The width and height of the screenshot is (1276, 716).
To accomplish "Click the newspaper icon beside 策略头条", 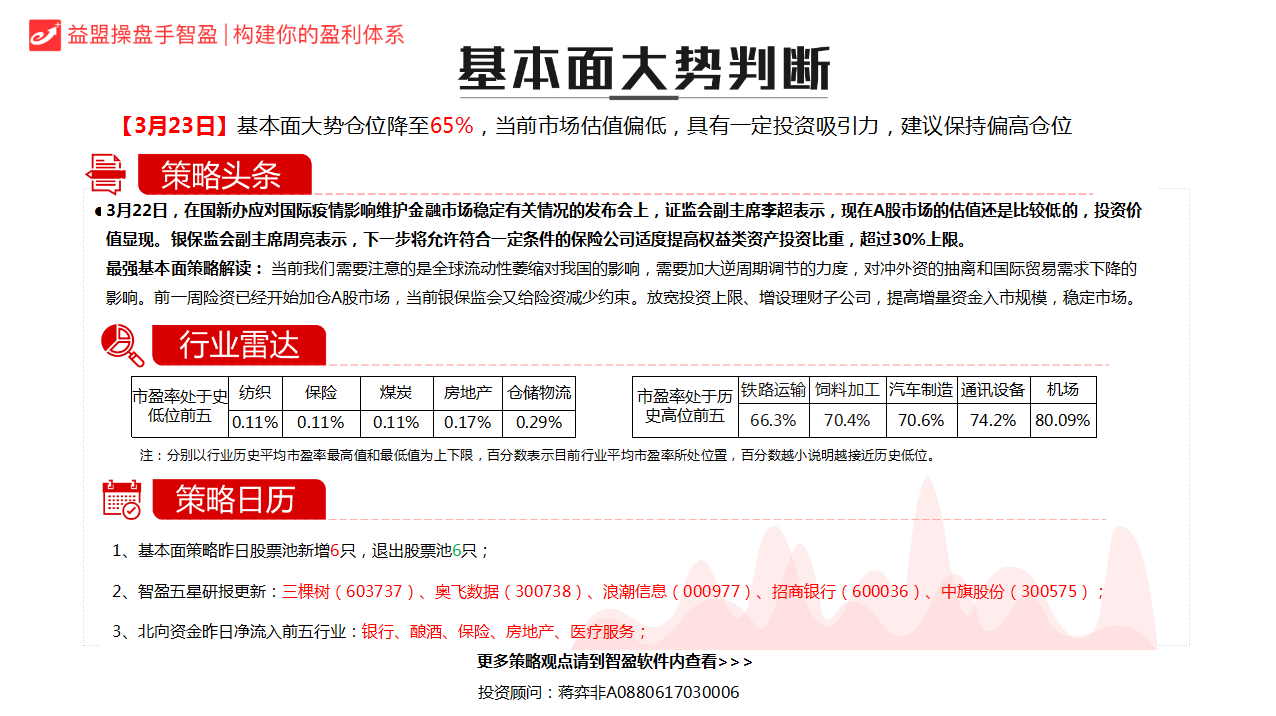I will [107, 174].
